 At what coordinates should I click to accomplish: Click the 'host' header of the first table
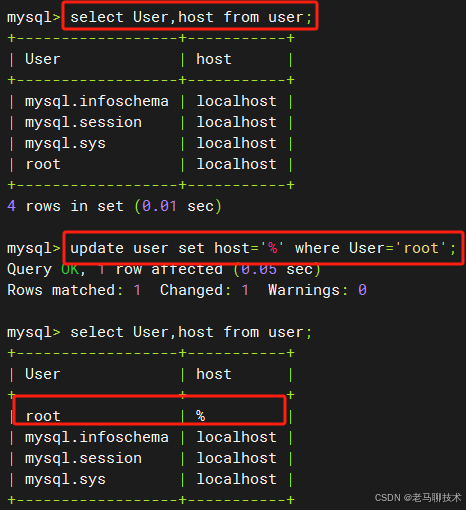(x=214, y=59)
